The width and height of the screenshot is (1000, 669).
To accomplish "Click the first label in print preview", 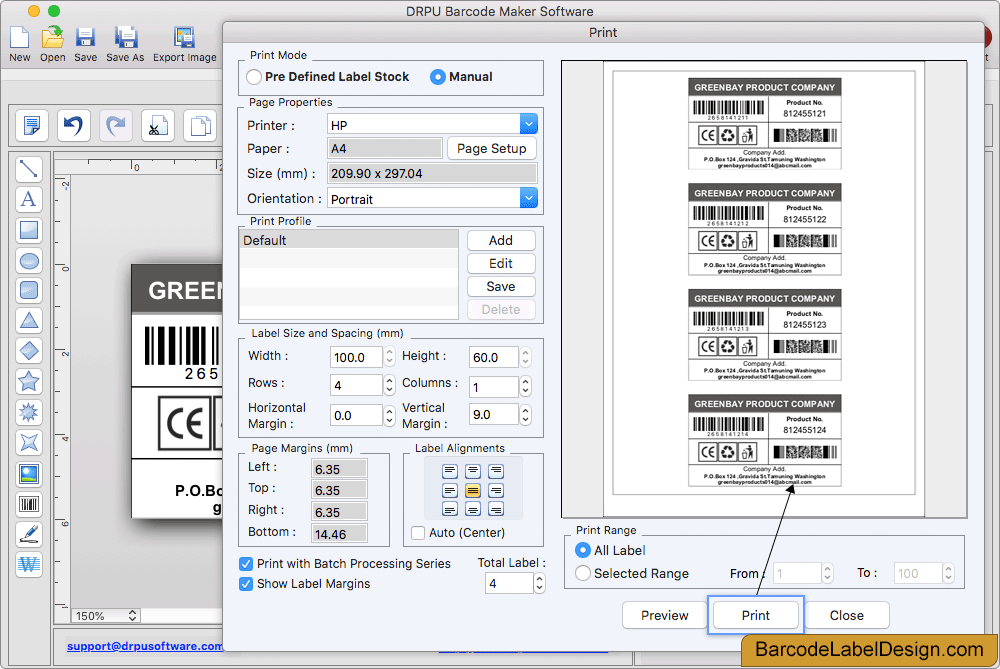I will click(764, 124).
